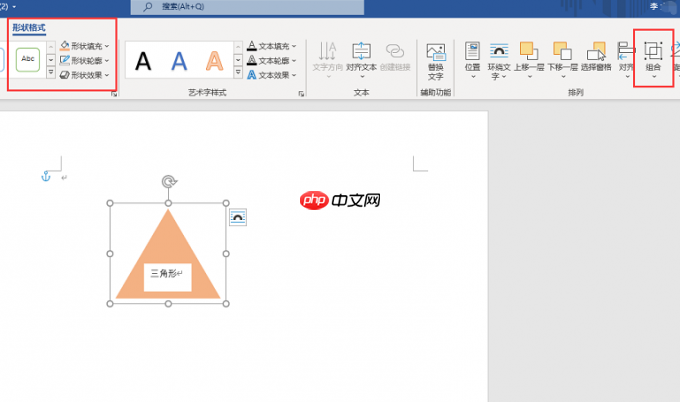Open the 形状格式 ribbon tab
This screenshot has width=680, height=402.
point(29,28)
